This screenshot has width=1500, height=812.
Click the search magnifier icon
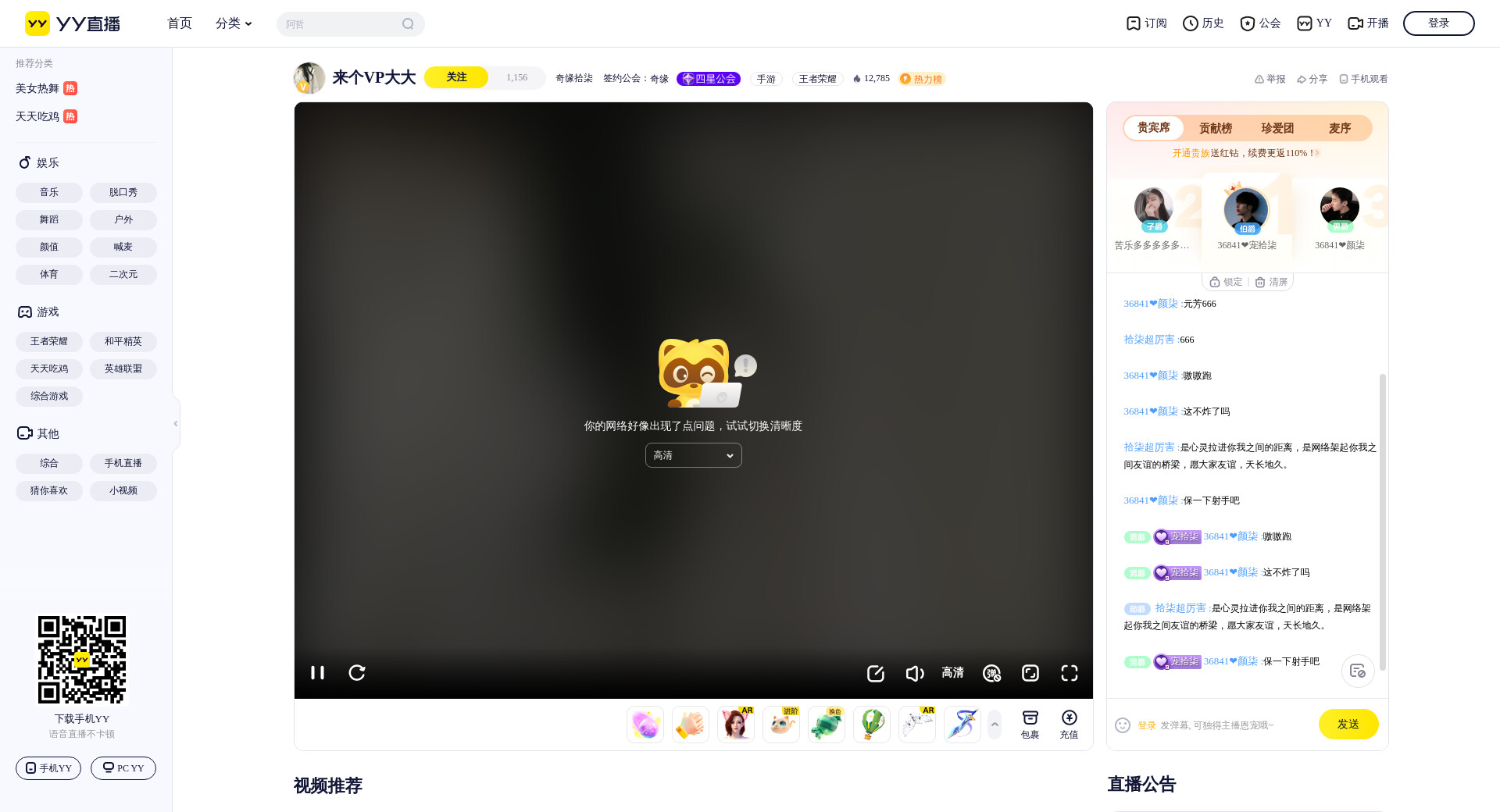(408, 24)
